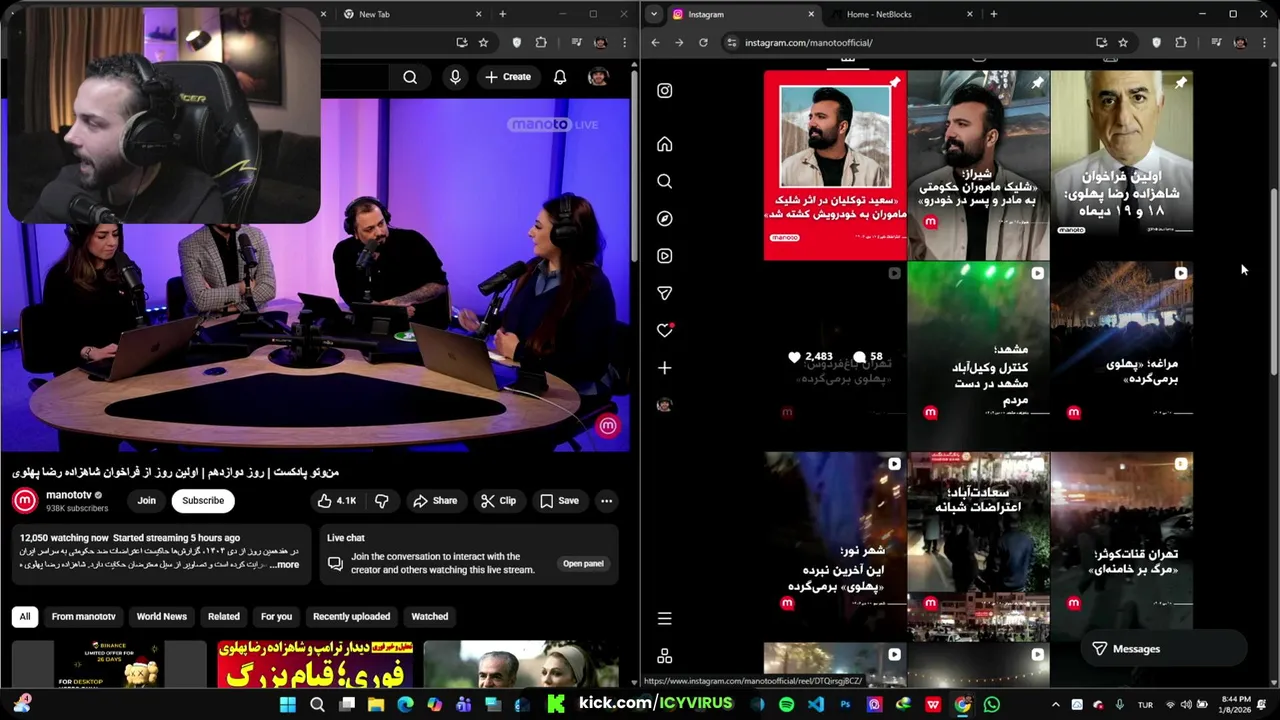Open the pinned Reza Pahlavi post thumbnail
Image resolution: width=1280 pixels, height=720 pixels.
pos(1121,166)
